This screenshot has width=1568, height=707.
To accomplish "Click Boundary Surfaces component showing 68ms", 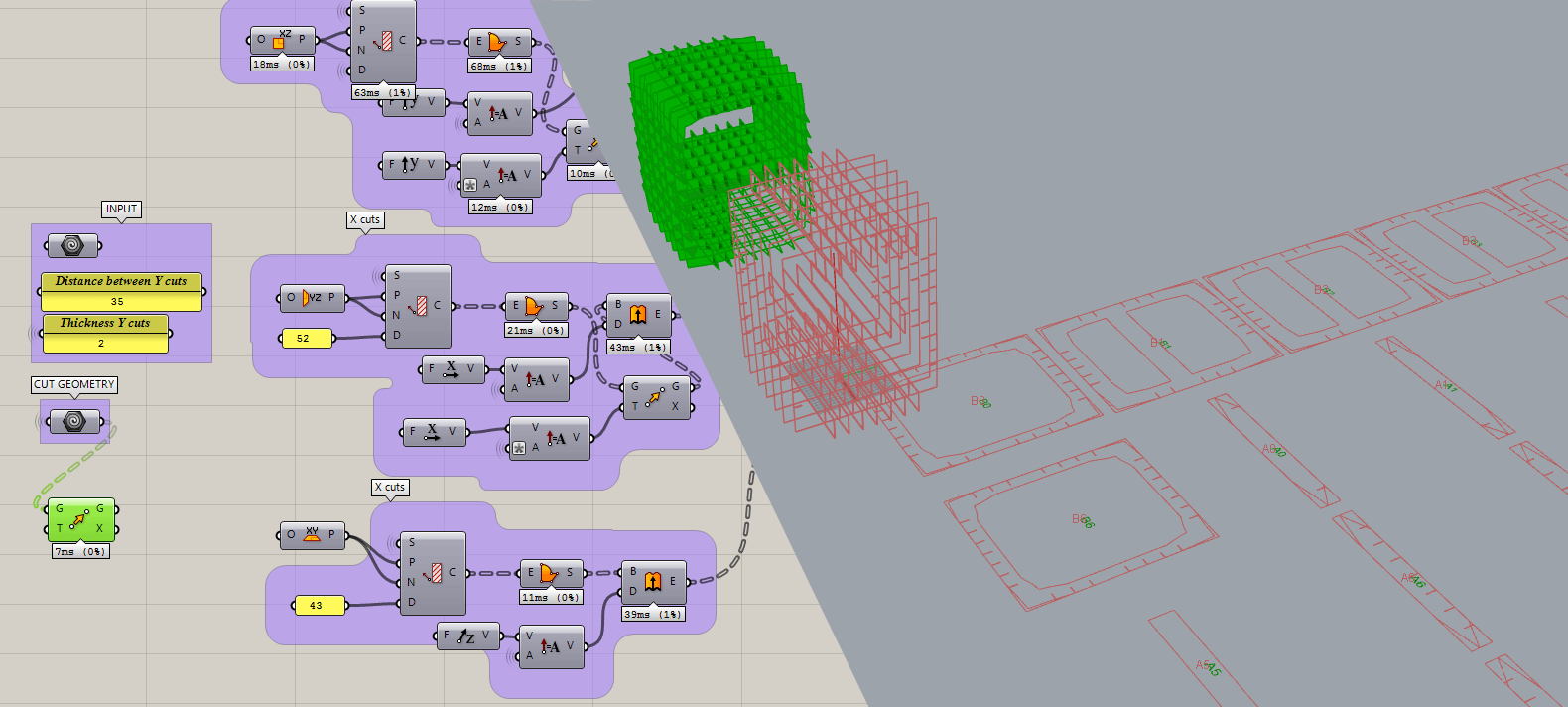I will 498,42.
